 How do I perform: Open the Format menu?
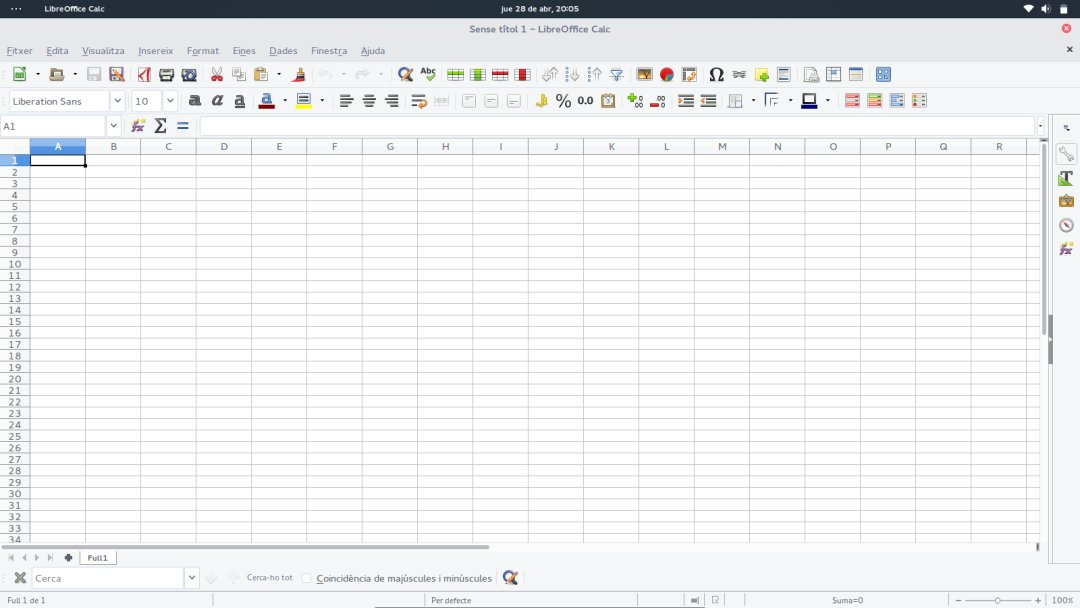[202, 51]
